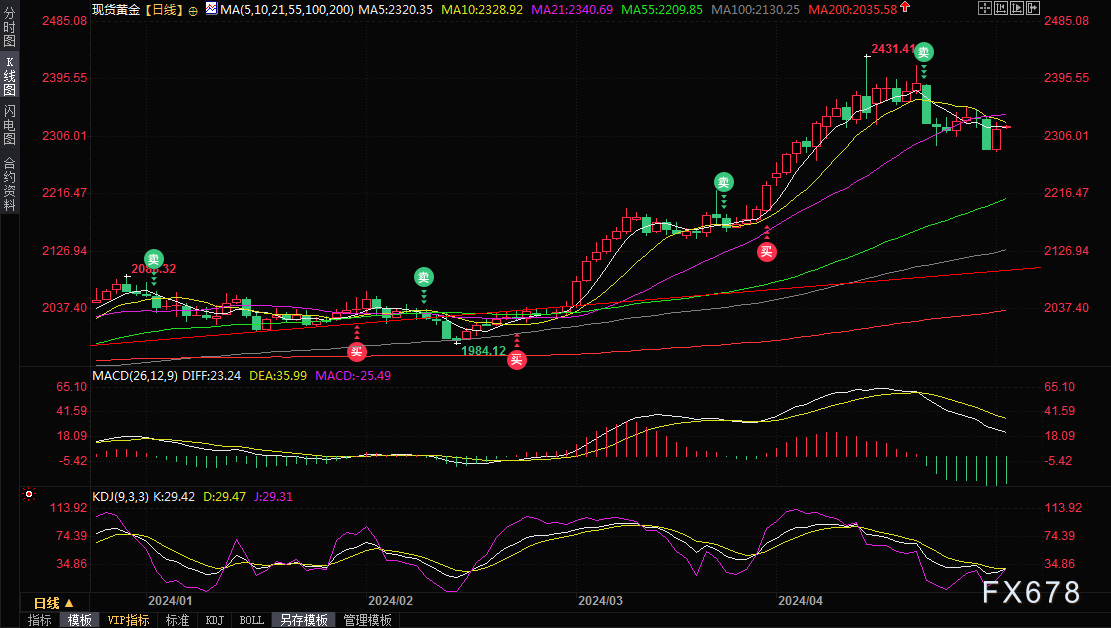1111x628 pixels.
Task: Toggle the crosshair cursor tool icon
Action: click(x=984, y=9)
